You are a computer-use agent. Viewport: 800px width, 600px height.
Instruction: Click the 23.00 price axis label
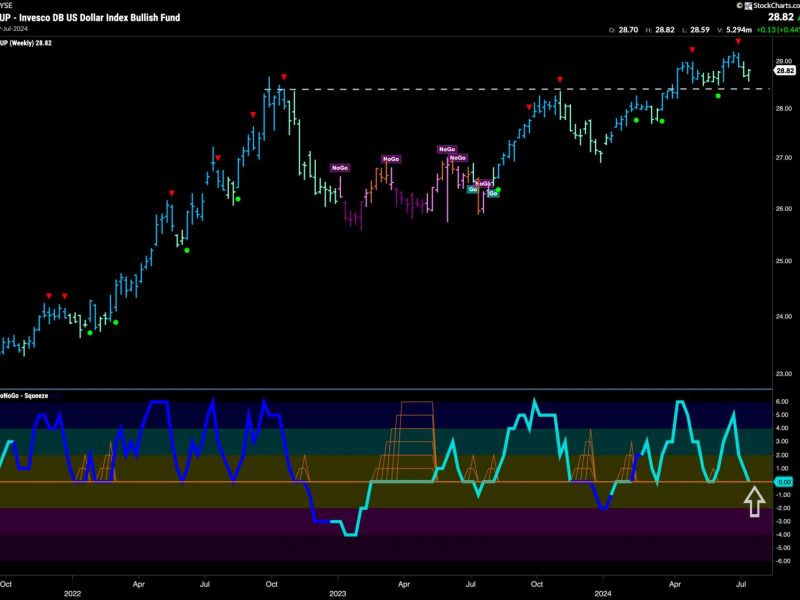pyautogui.click(x=784, y=373)
